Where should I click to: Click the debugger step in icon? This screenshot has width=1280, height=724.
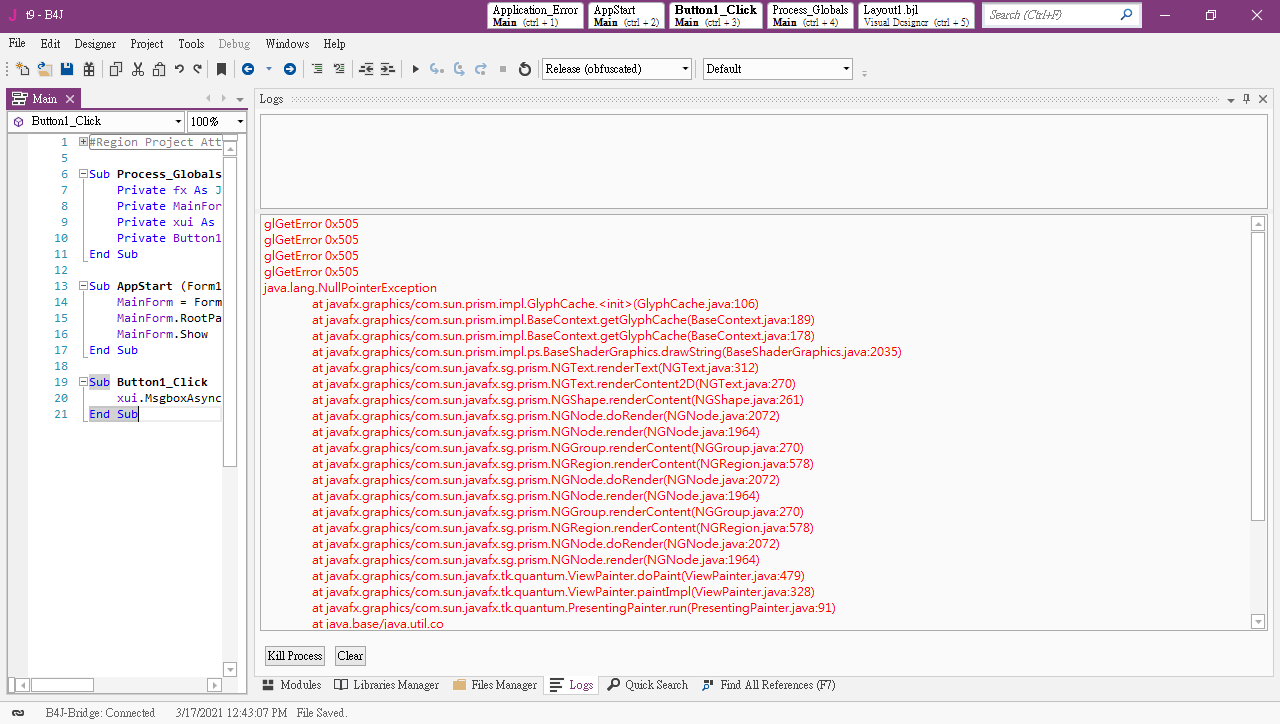click(x=437, y=69)
